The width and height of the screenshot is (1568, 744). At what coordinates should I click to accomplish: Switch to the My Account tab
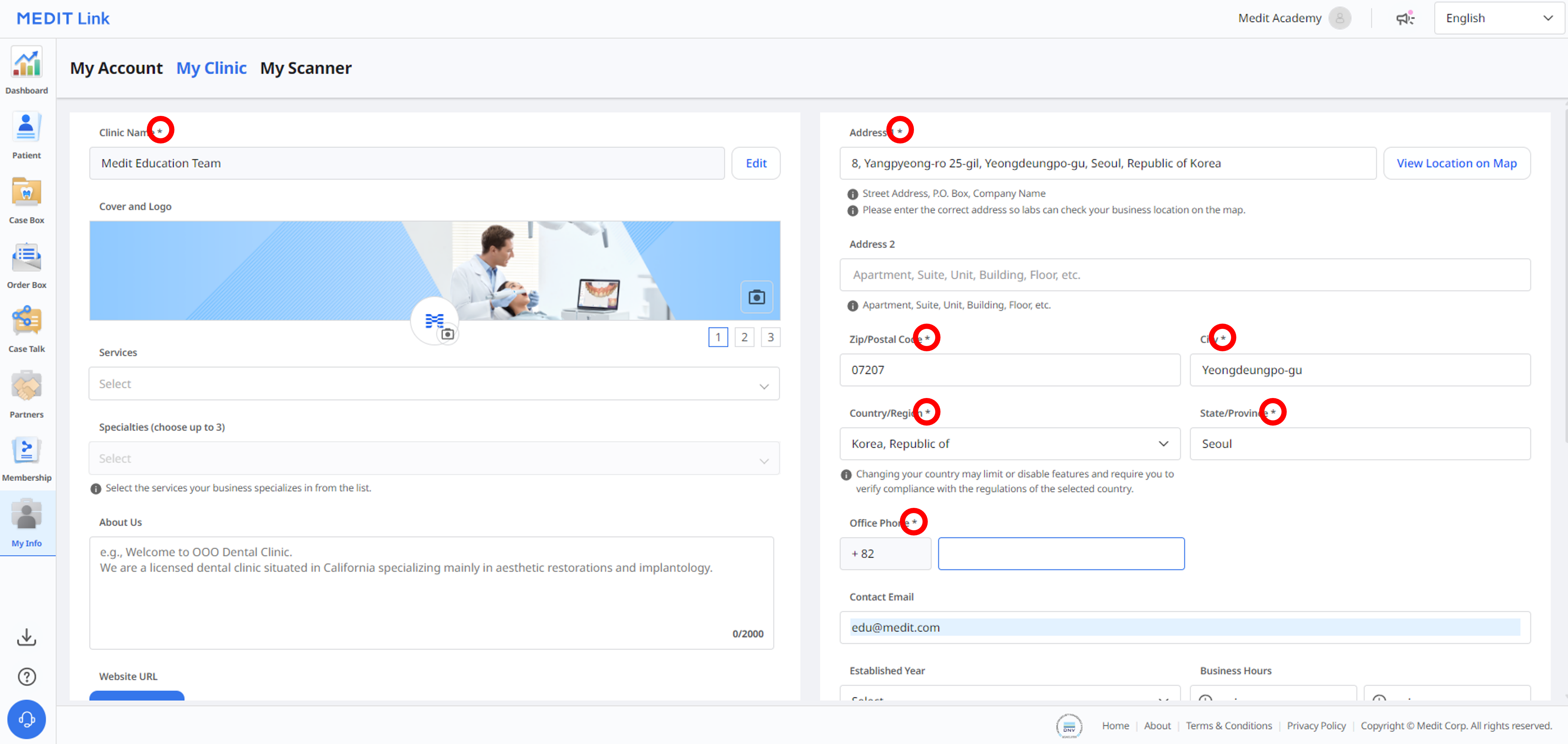116,68
